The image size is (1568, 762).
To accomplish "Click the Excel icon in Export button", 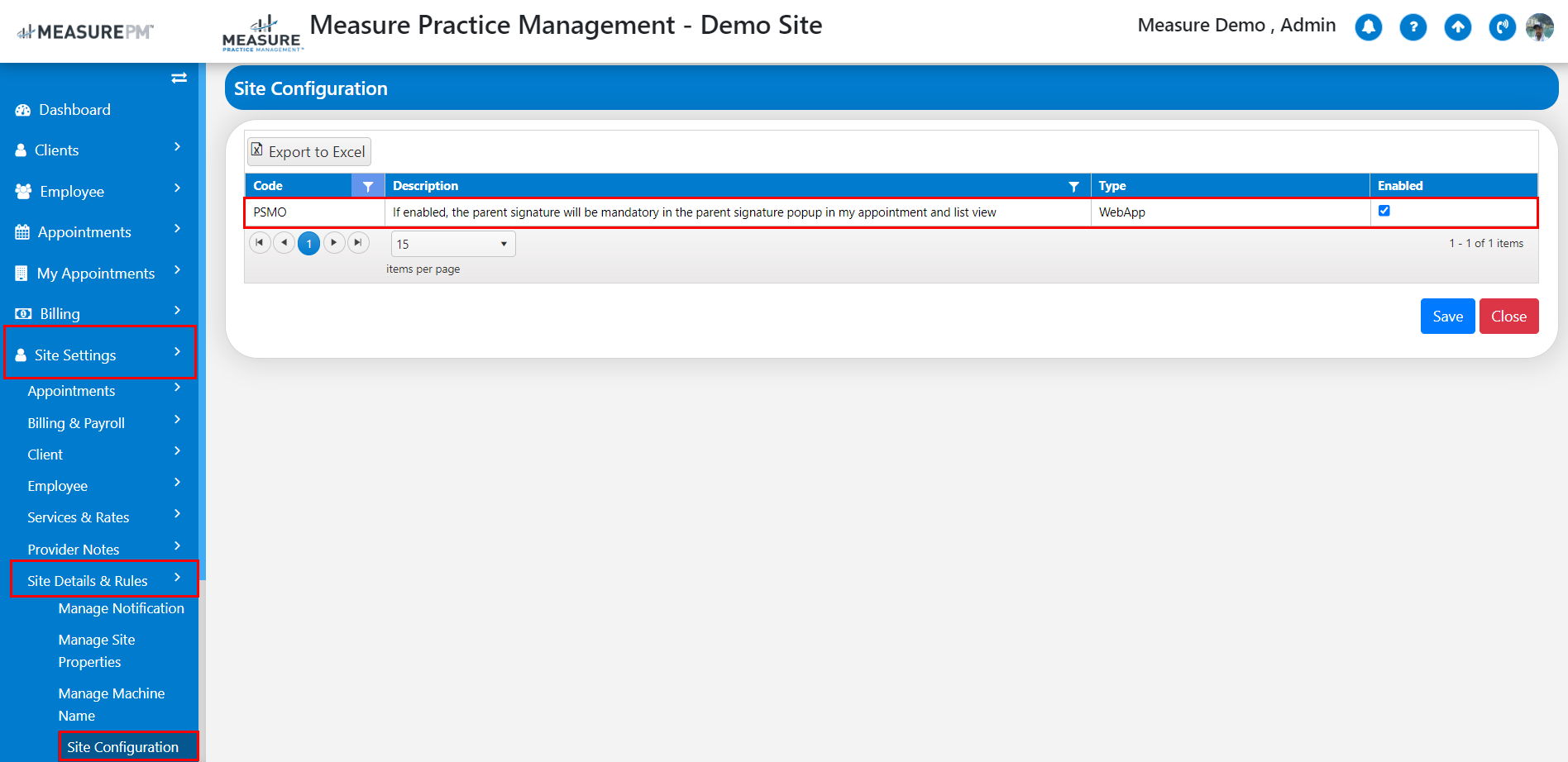I will click(x=257, y=150).
